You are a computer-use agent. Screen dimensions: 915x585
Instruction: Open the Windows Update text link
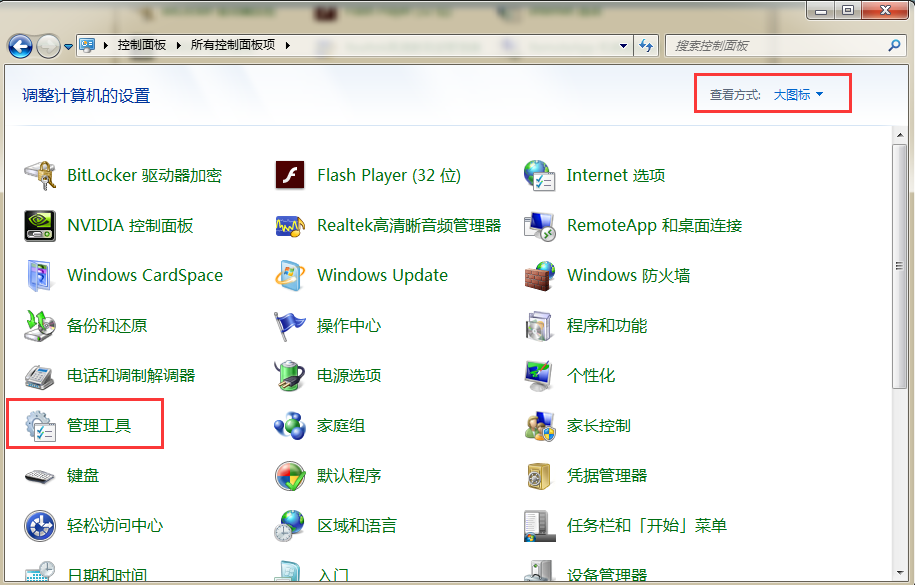(x=382, y=275)
